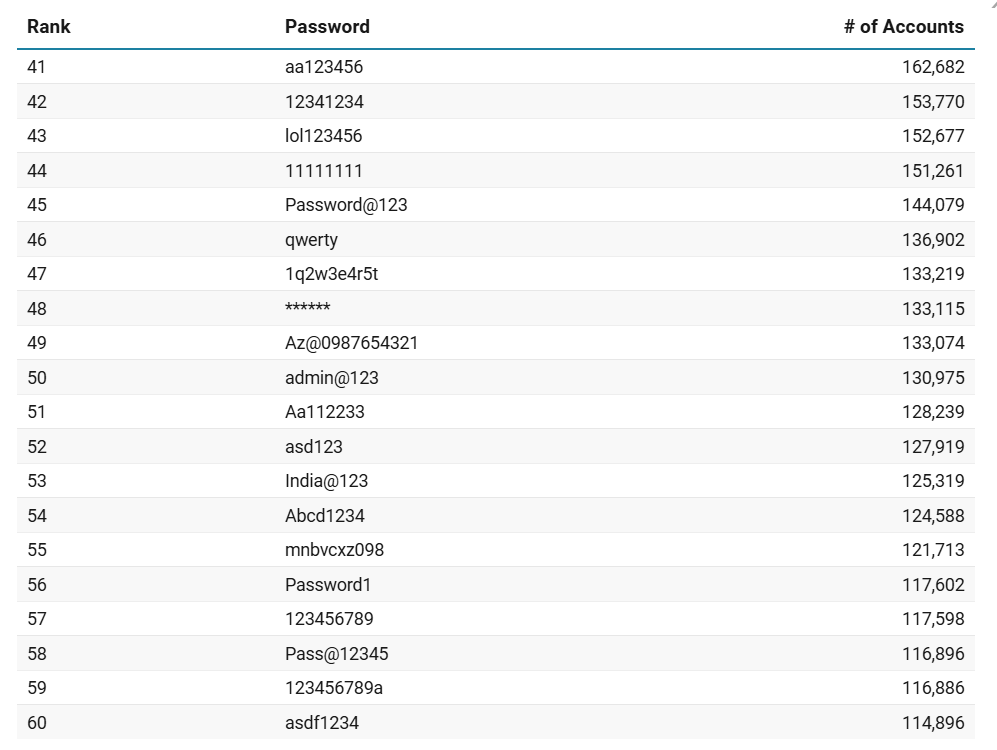Click the 1q2w3e4r5t password text
The width and height of the screenshot is (997, 750).
(331, 274)
